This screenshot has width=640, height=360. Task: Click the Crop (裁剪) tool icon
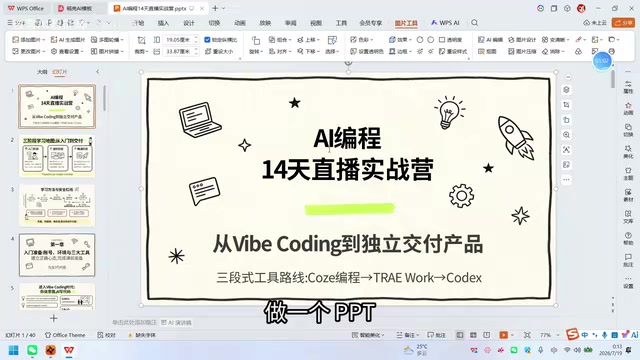click(141, 40)
